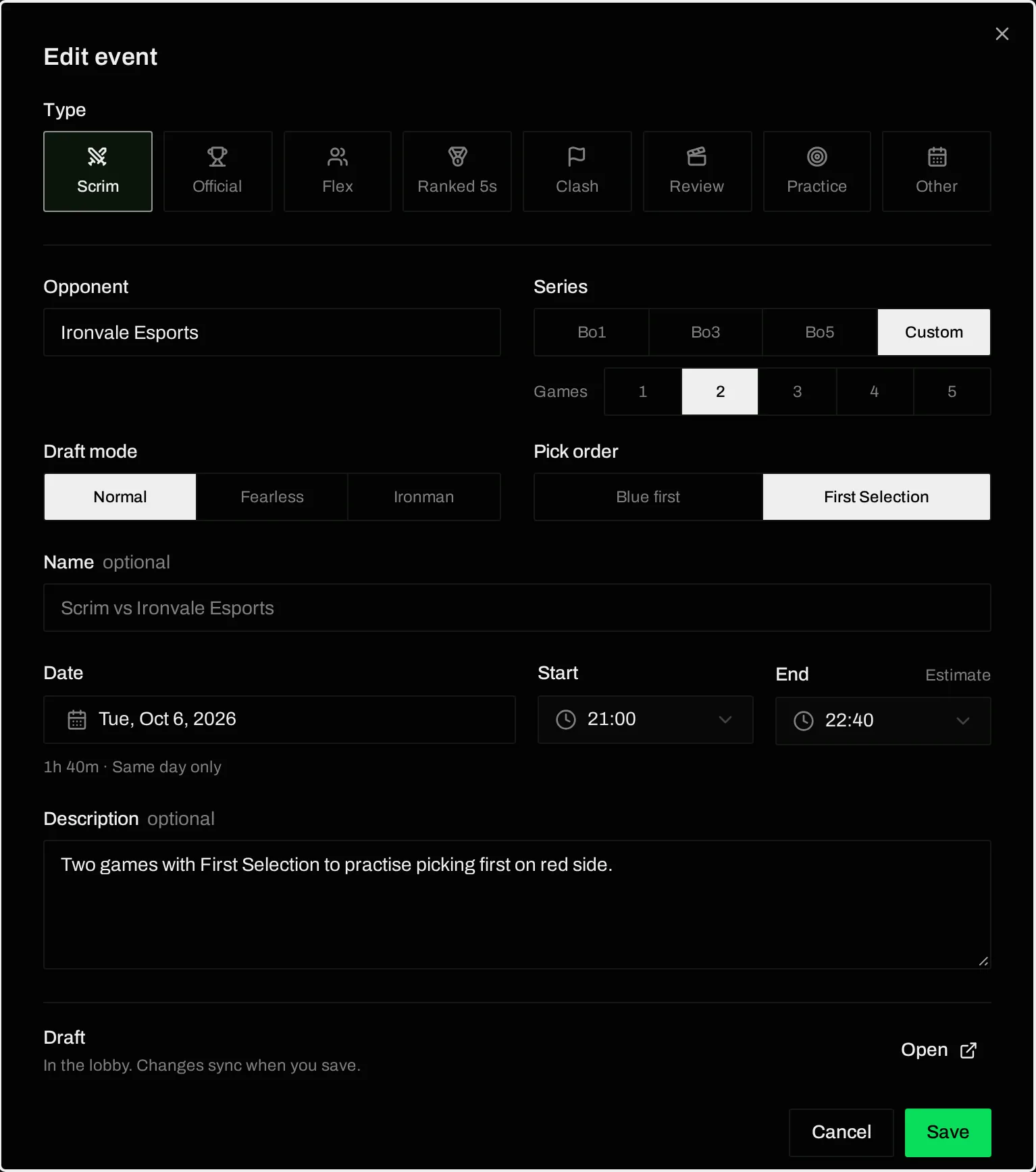Viewport: 1036px width, 1172px height.
Task: Select the Ranked 5s medal type
Action: click(457, 171)
